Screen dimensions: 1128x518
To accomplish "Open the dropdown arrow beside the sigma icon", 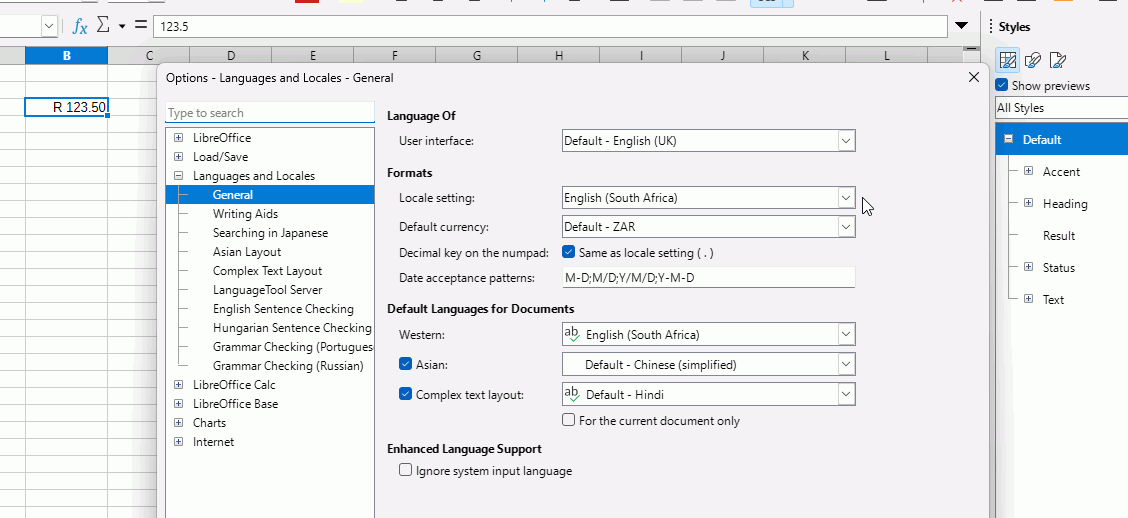I will [122, 27].
